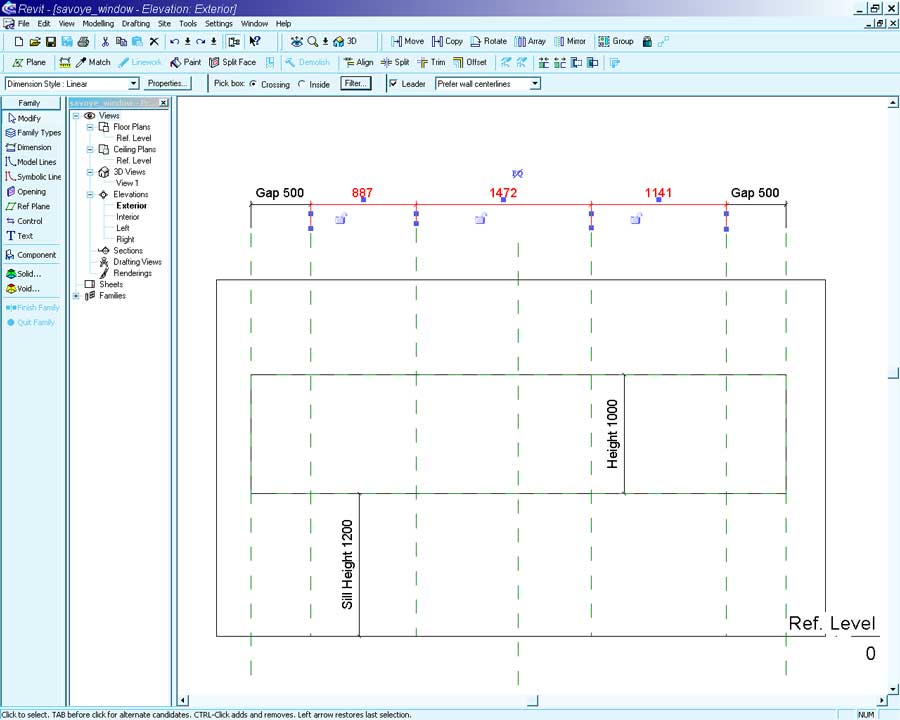Click the What's This help cursor icon

pos(255,41)
